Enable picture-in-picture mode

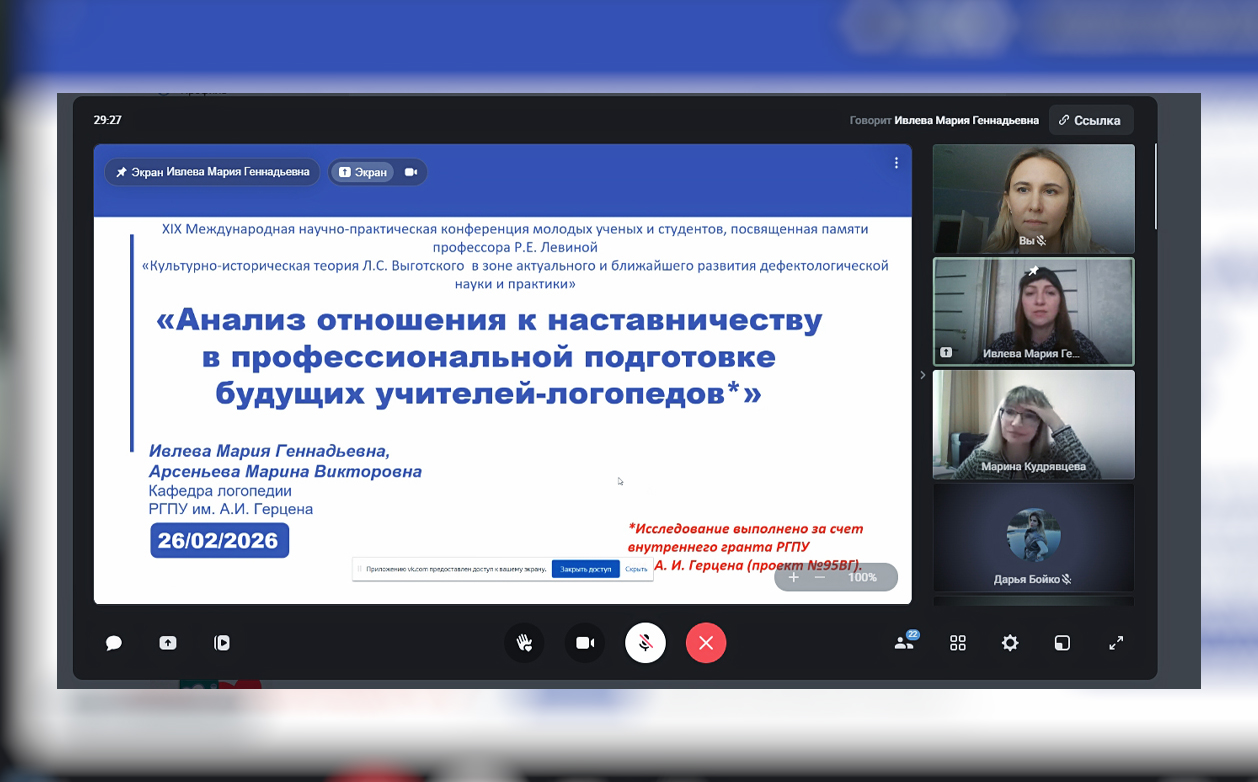click(x=1061, y=643)
